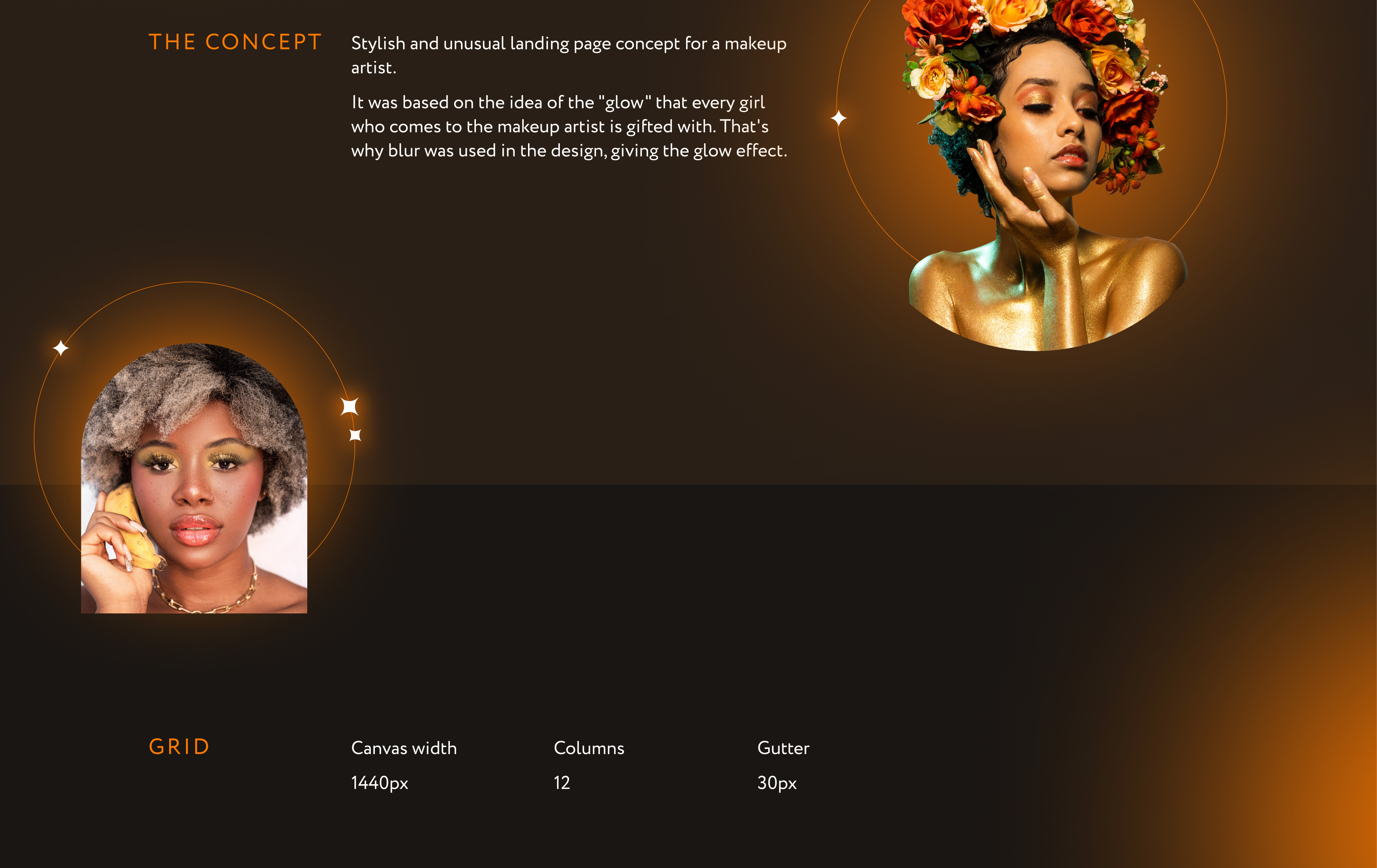
Task: Click the sparkle star beside the flower-crown portrait
Action: point(838,118)
